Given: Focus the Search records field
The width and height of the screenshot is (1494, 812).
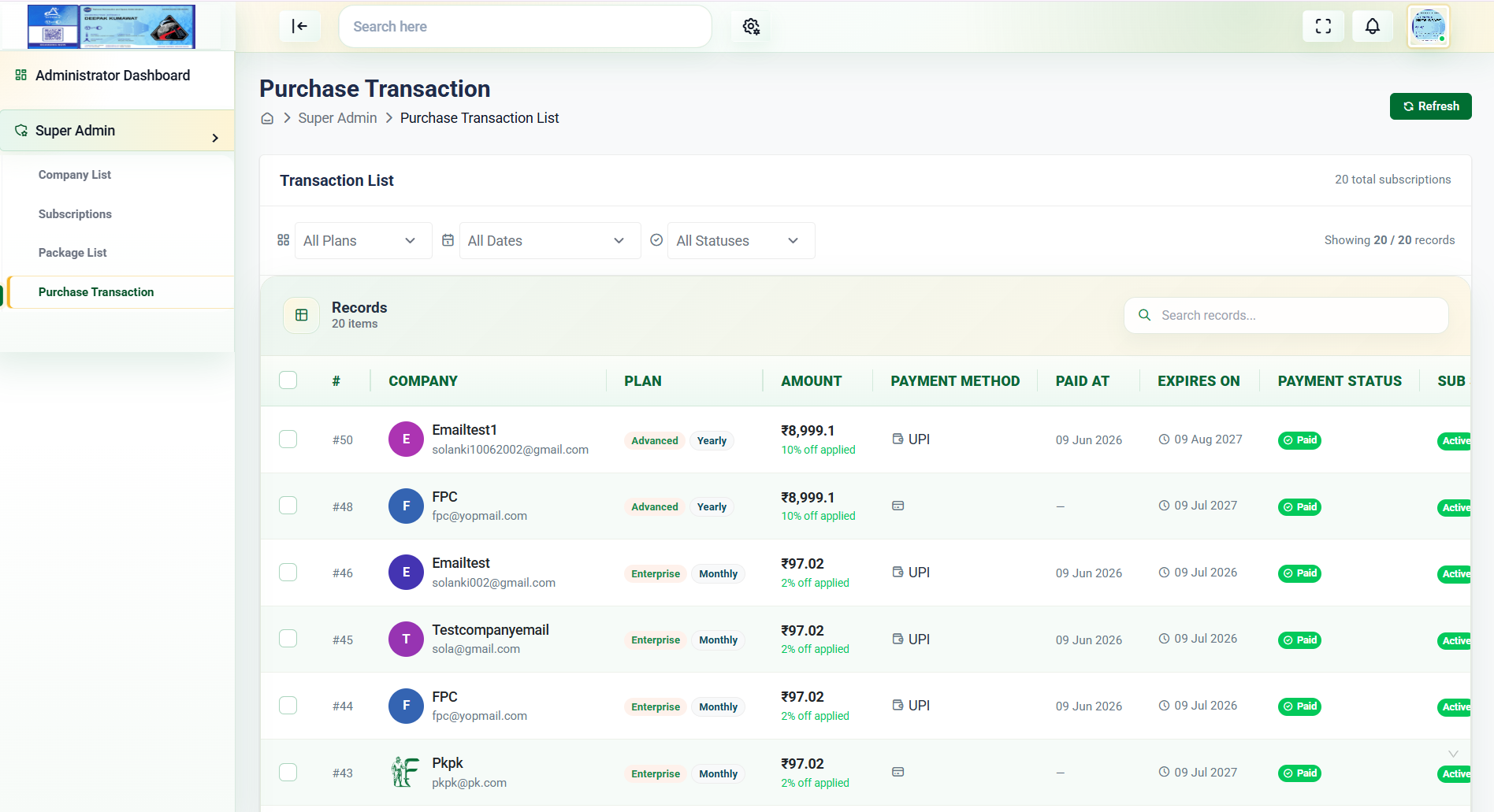Looking at the screenshot, I should coord(1286,315).
